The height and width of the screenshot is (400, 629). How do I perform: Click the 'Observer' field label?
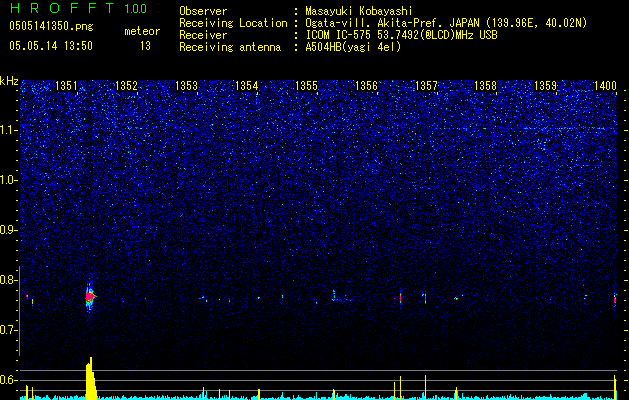203,11
